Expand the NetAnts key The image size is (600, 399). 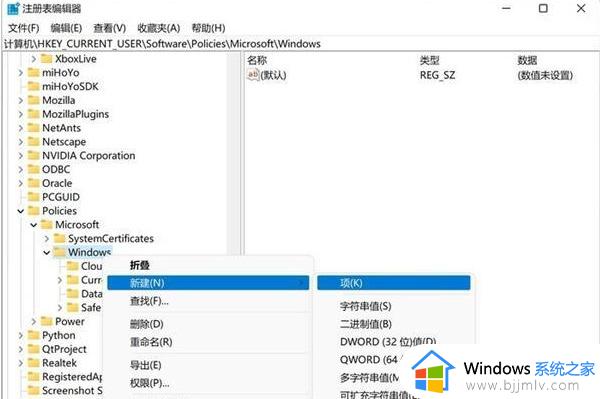tap(21, 128)
